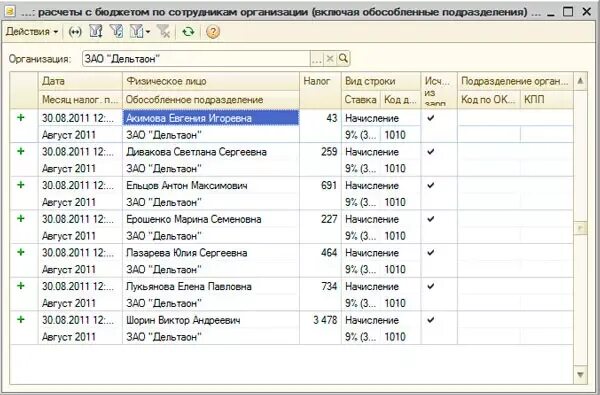600x395 pixels.
Task: Toggle the checkmark in Лукьянова row
Action: [431, 286]
